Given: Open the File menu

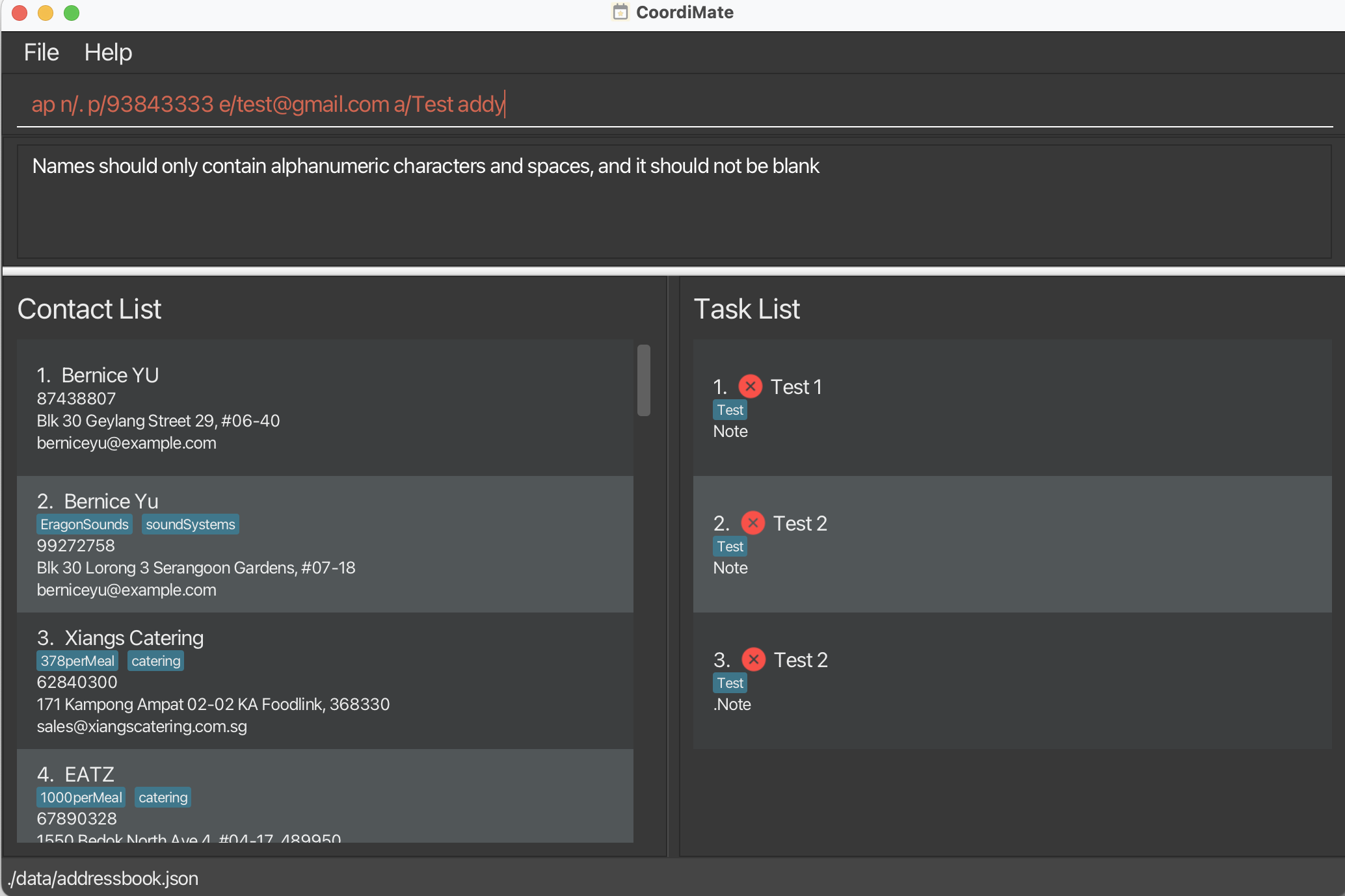Looking at the screenshot, I should coord(41,53).
